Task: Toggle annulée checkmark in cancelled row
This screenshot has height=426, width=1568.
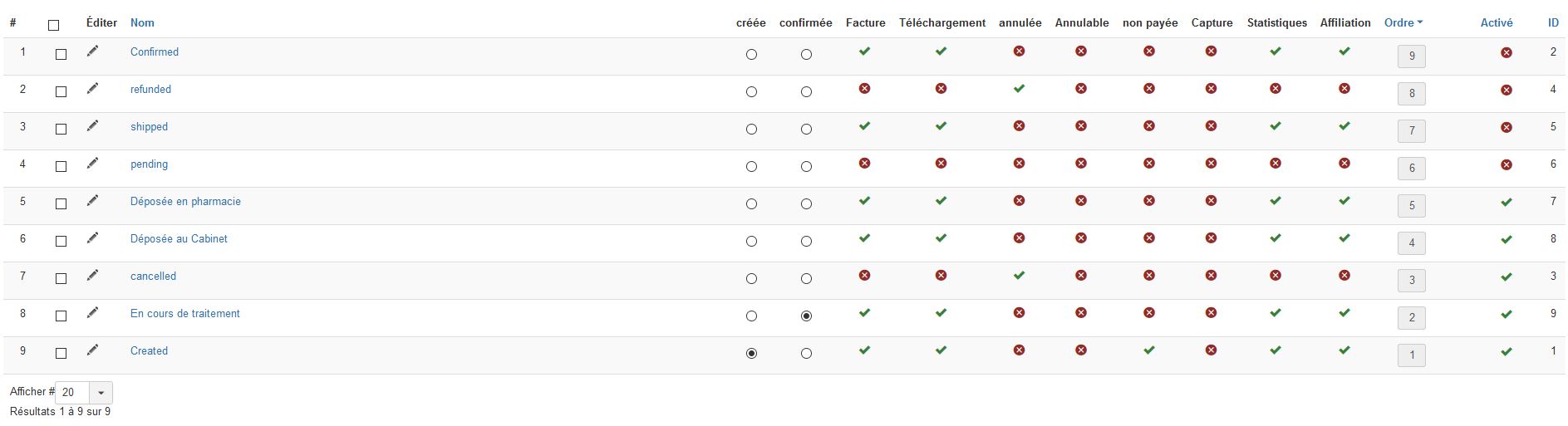Action: [1019, 276]
